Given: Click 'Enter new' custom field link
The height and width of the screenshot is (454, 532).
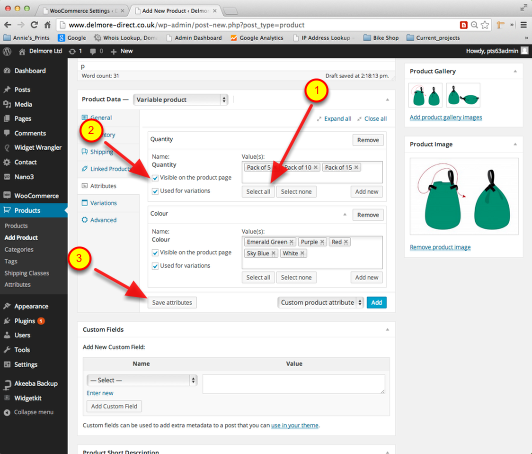Looking at the screenshot, I should (x=100, y=393).
